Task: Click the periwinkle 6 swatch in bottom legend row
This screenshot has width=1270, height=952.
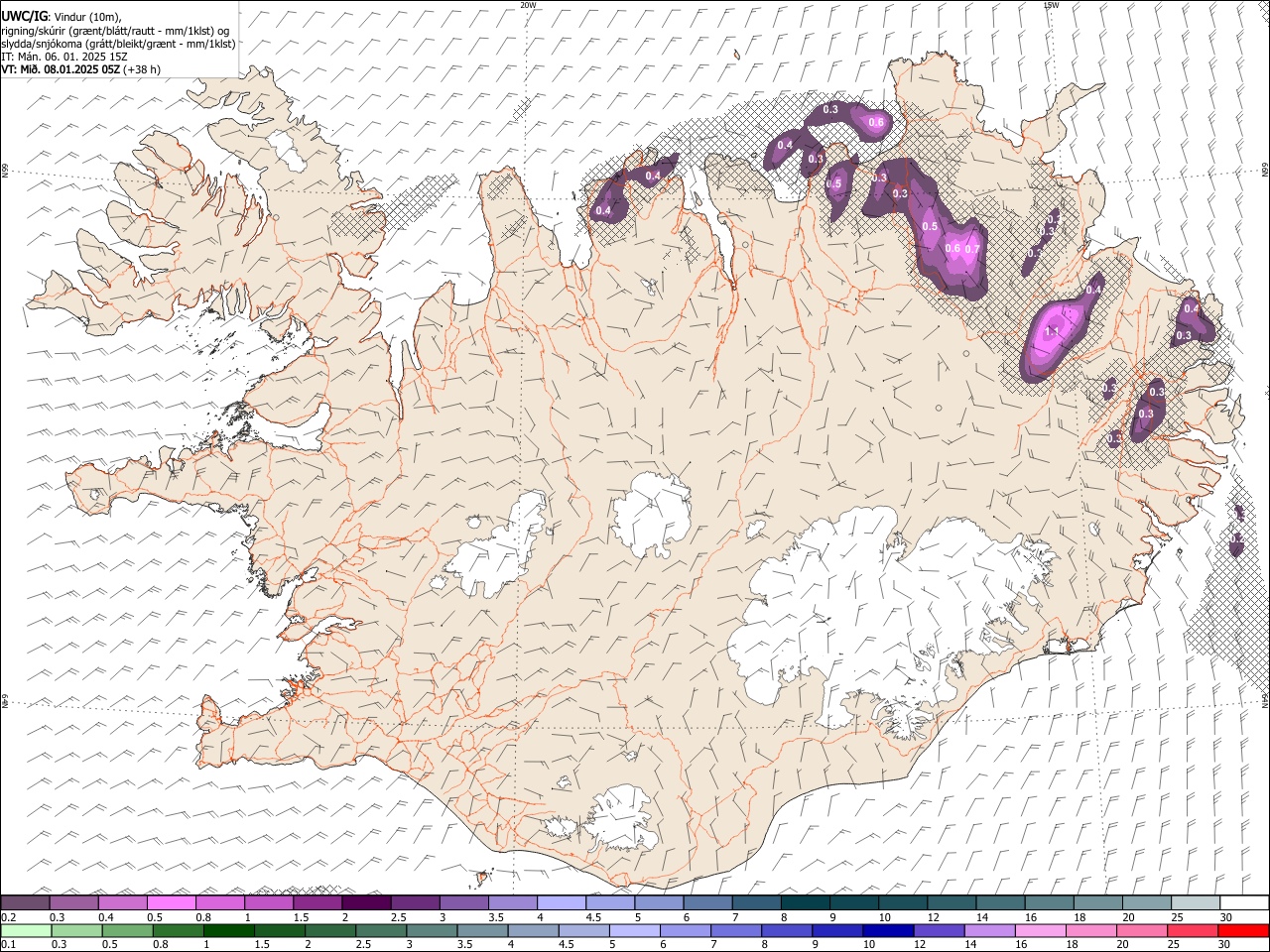Action: point(685,930)
